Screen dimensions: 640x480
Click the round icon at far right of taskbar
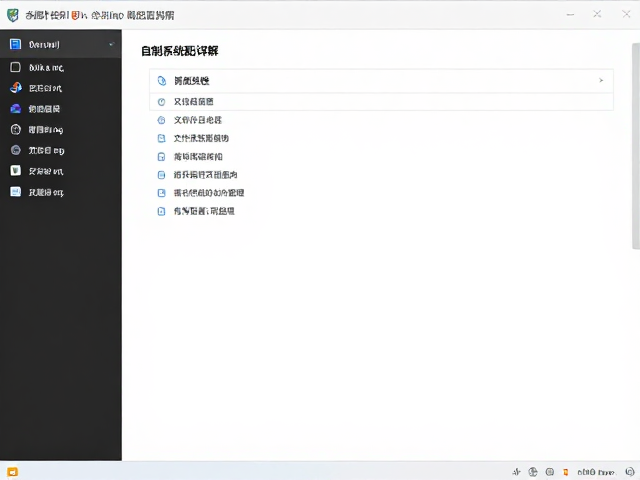(630, 472)
